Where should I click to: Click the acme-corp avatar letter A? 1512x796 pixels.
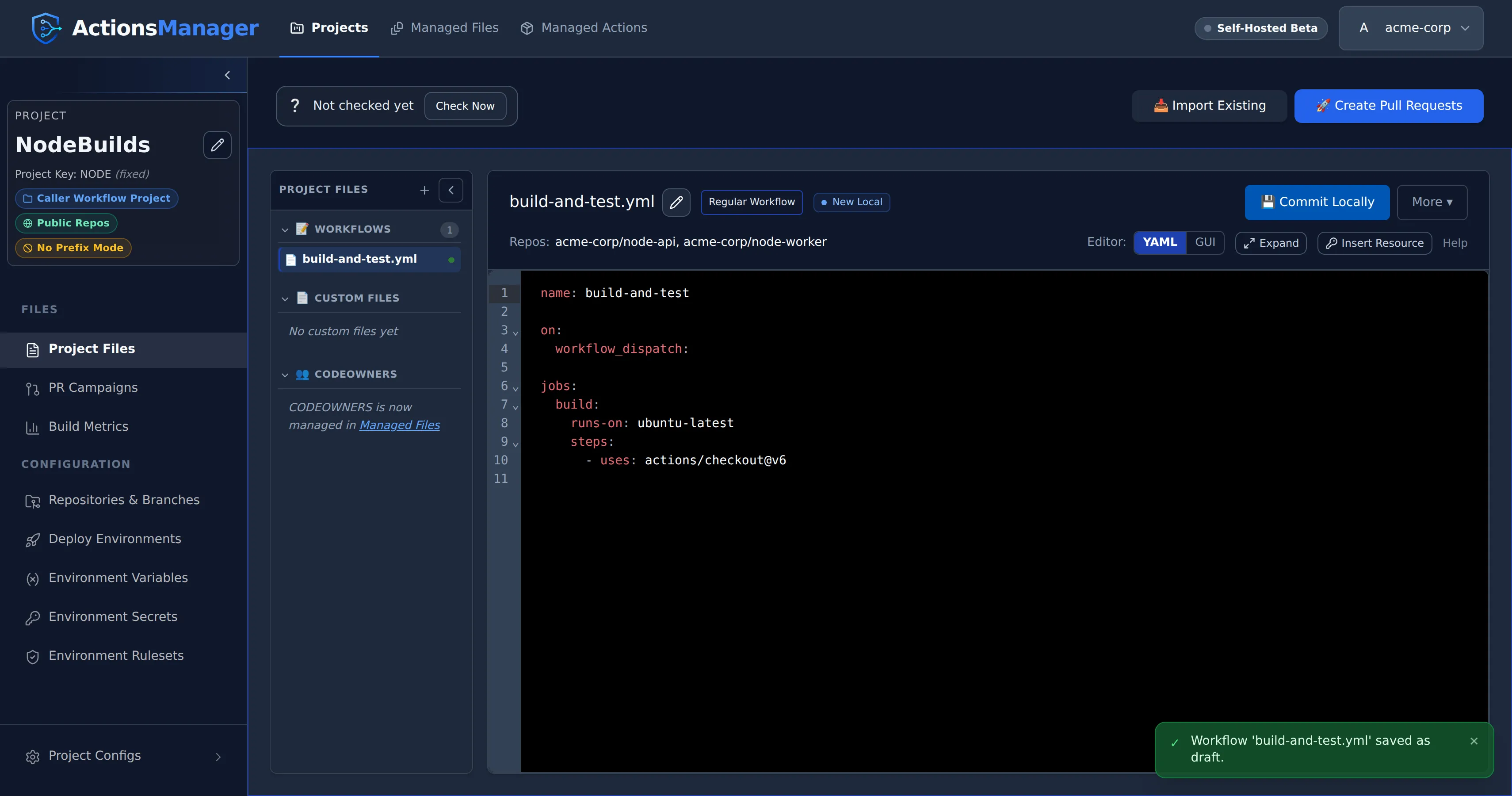[1363, 27]
